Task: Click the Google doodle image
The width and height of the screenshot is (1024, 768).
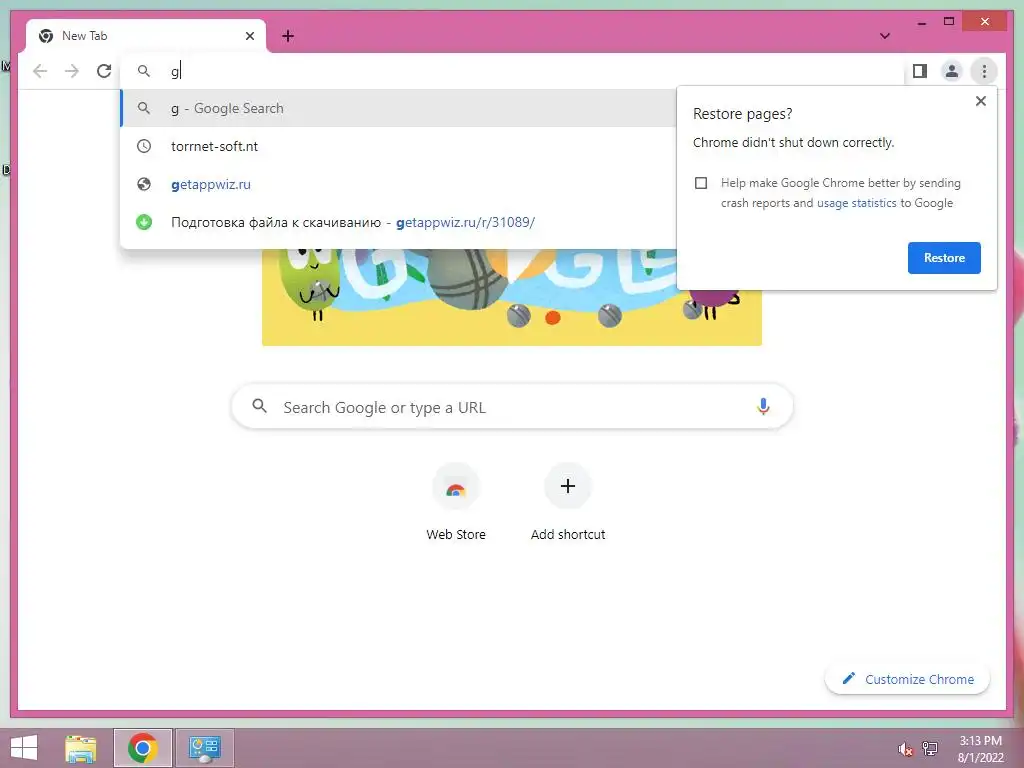Action: [x=511, y=297]
